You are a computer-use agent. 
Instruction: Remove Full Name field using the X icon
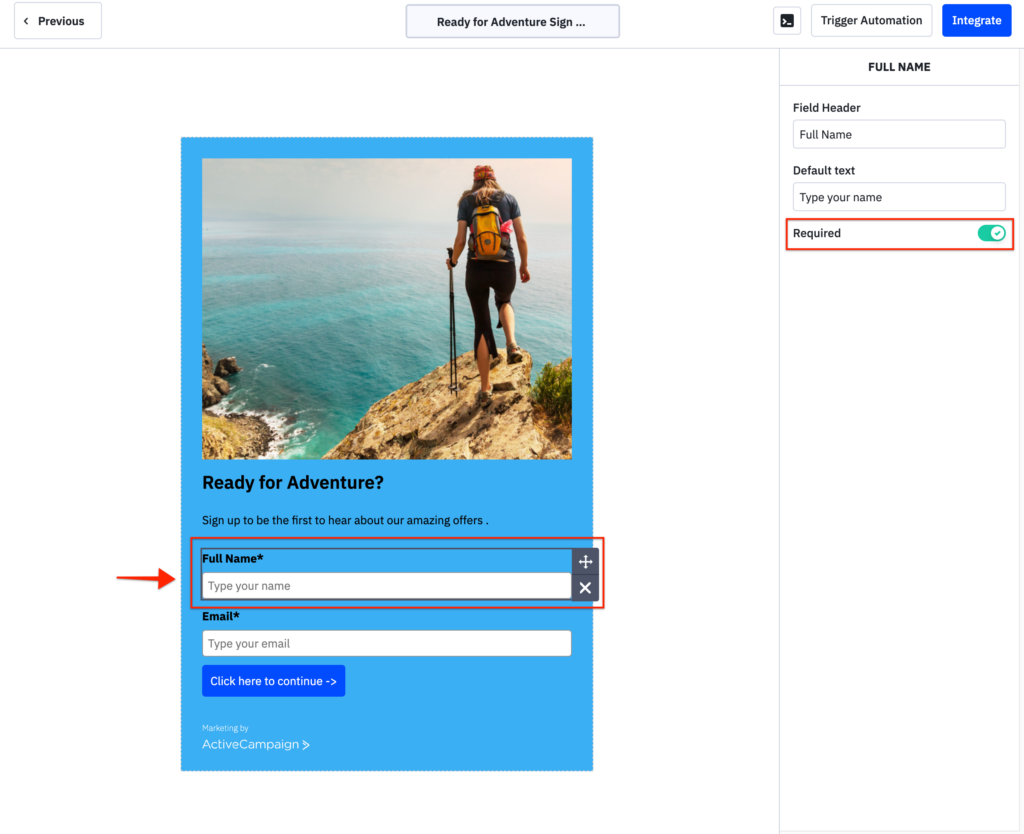coord(585,588)
